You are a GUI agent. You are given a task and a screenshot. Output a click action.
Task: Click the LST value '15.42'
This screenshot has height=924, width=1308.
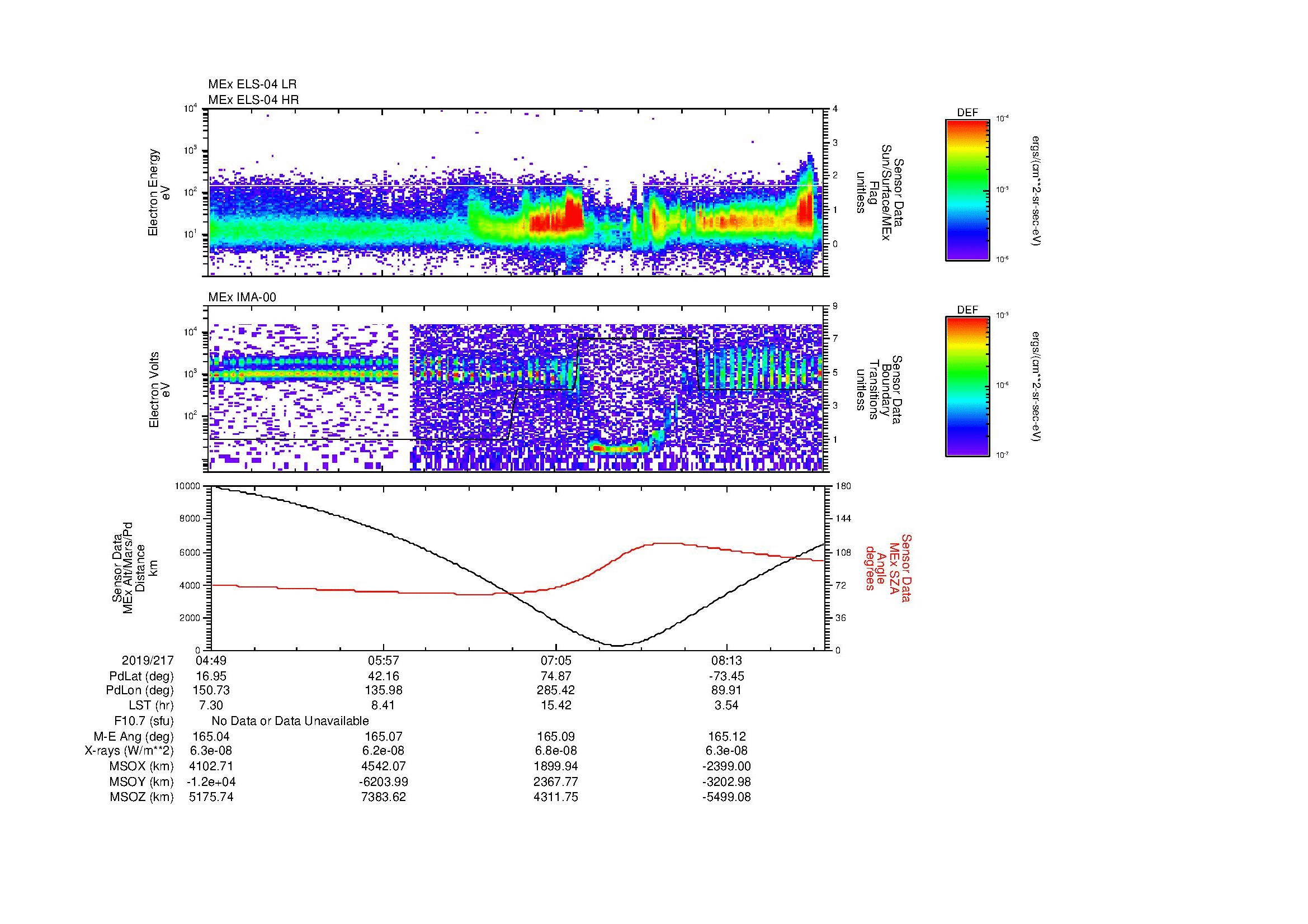click(x=555, y=706)
